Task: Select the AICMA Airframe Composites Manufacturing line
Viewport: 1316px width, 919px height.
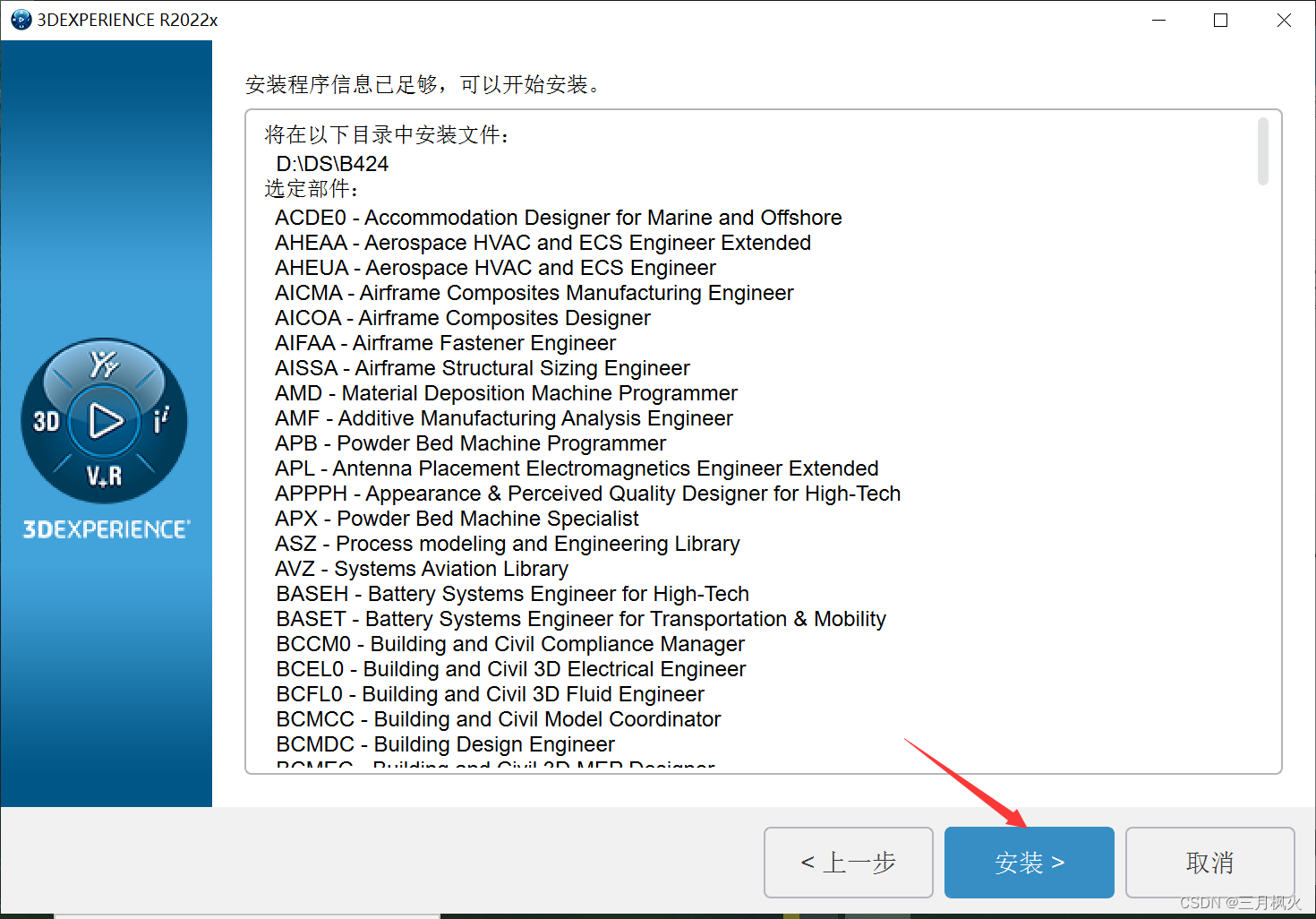Action: [x=534, y=293]
